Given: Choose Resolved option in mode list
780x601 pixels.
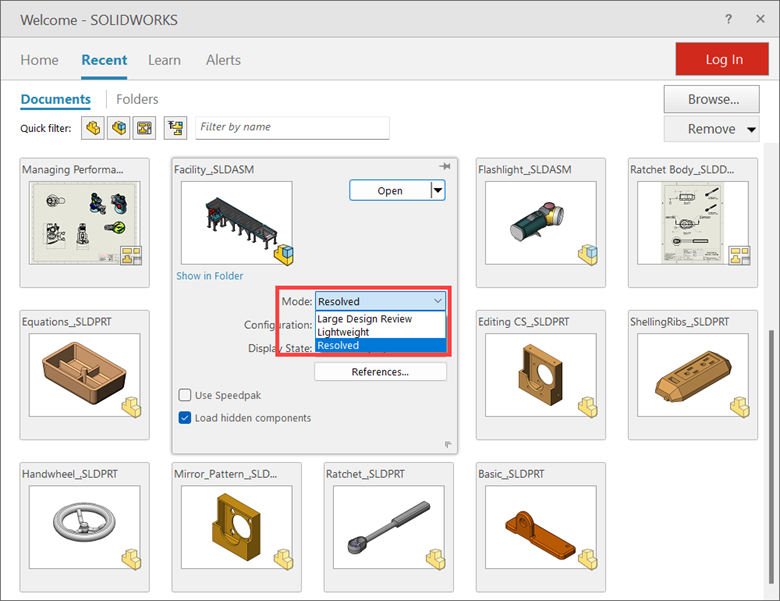Looking at the screenshot, I should 381,345.
